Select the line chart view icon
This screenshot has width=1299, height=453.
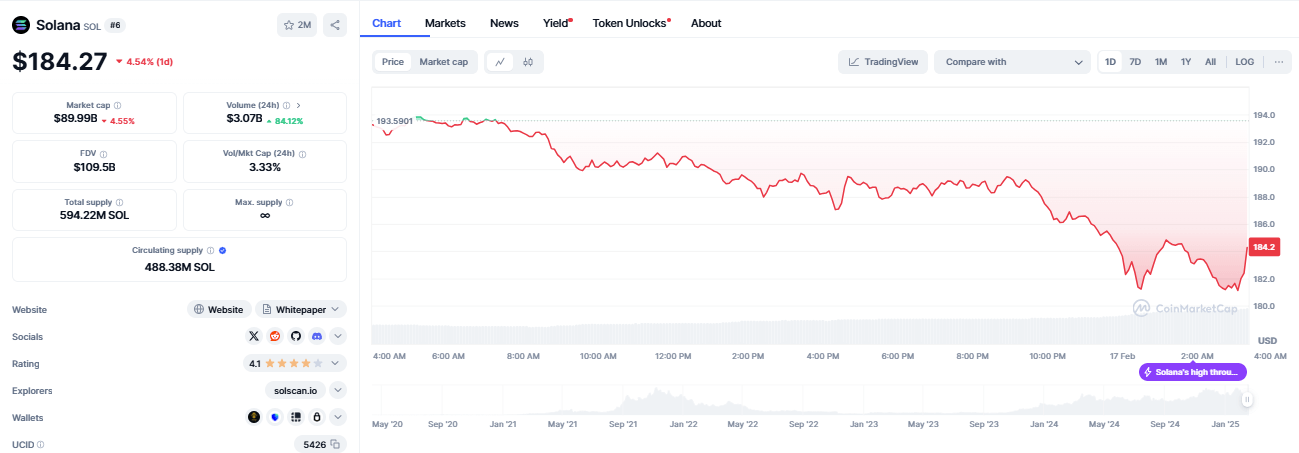500,62
